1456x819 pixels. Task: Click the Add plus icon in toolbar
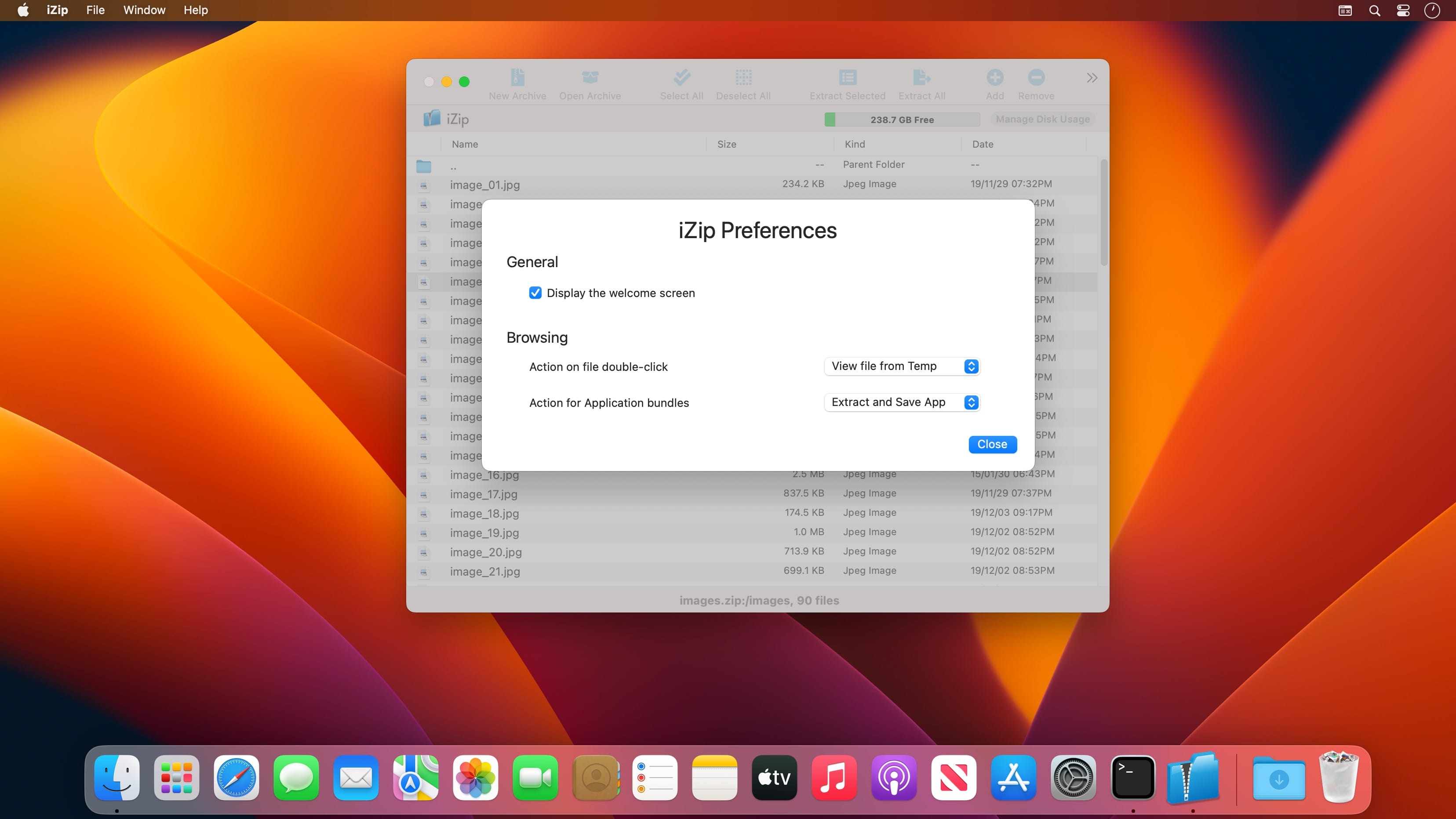[x=995, y=77]
